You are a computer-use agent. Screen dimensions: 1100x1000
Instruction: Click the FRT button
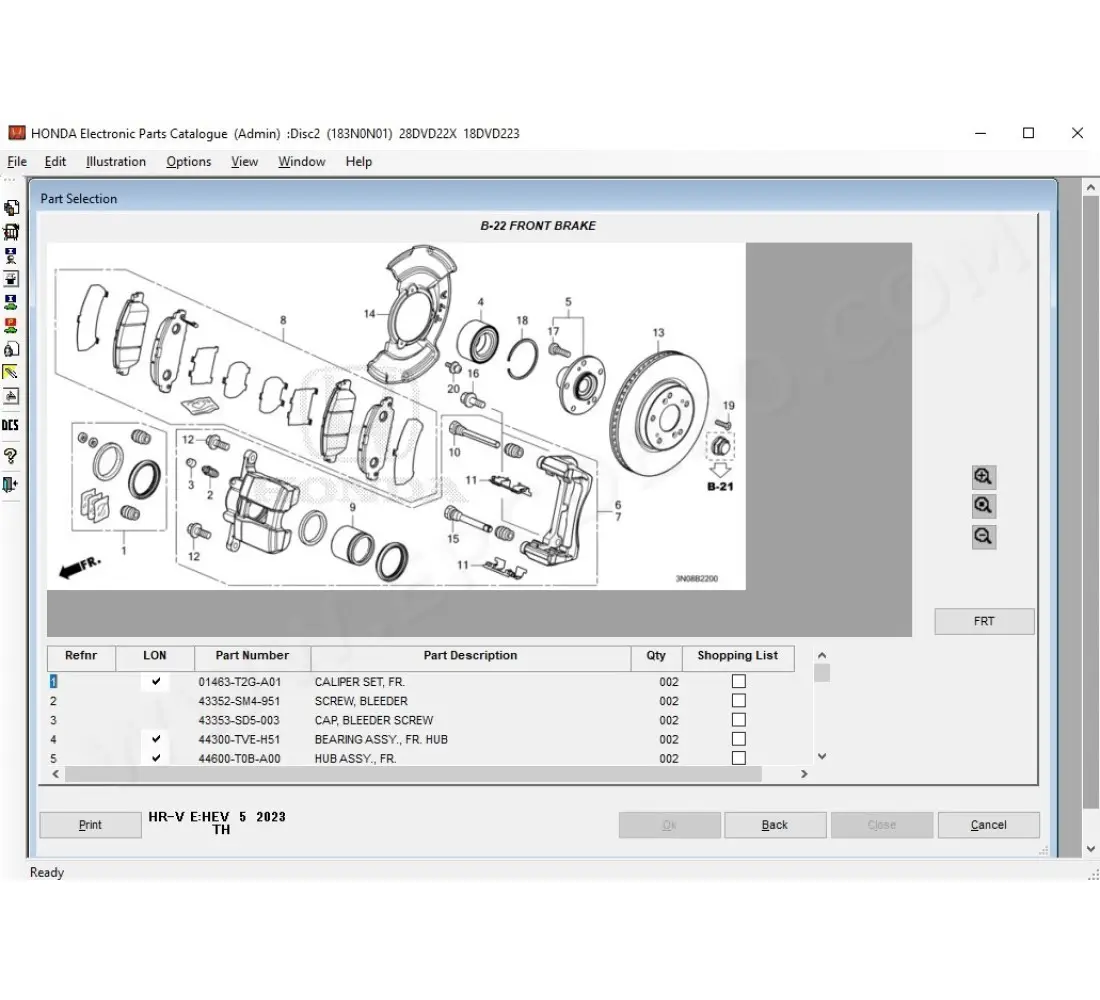(984, 621)
